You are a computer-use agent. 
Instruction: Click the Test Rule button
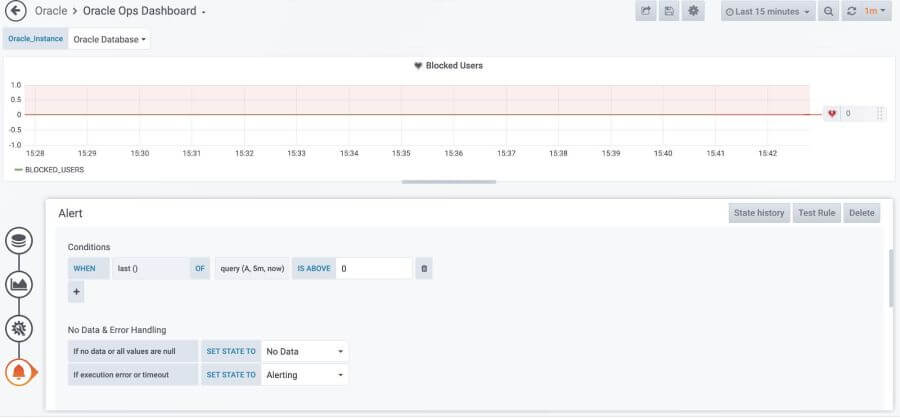(817, 212)
